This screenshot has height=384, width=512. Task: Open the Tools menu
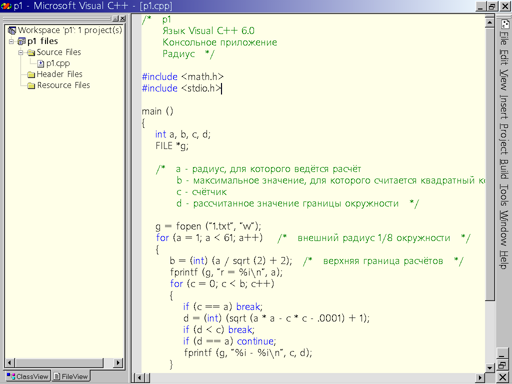pyautogui.click(x=504, y=195)
